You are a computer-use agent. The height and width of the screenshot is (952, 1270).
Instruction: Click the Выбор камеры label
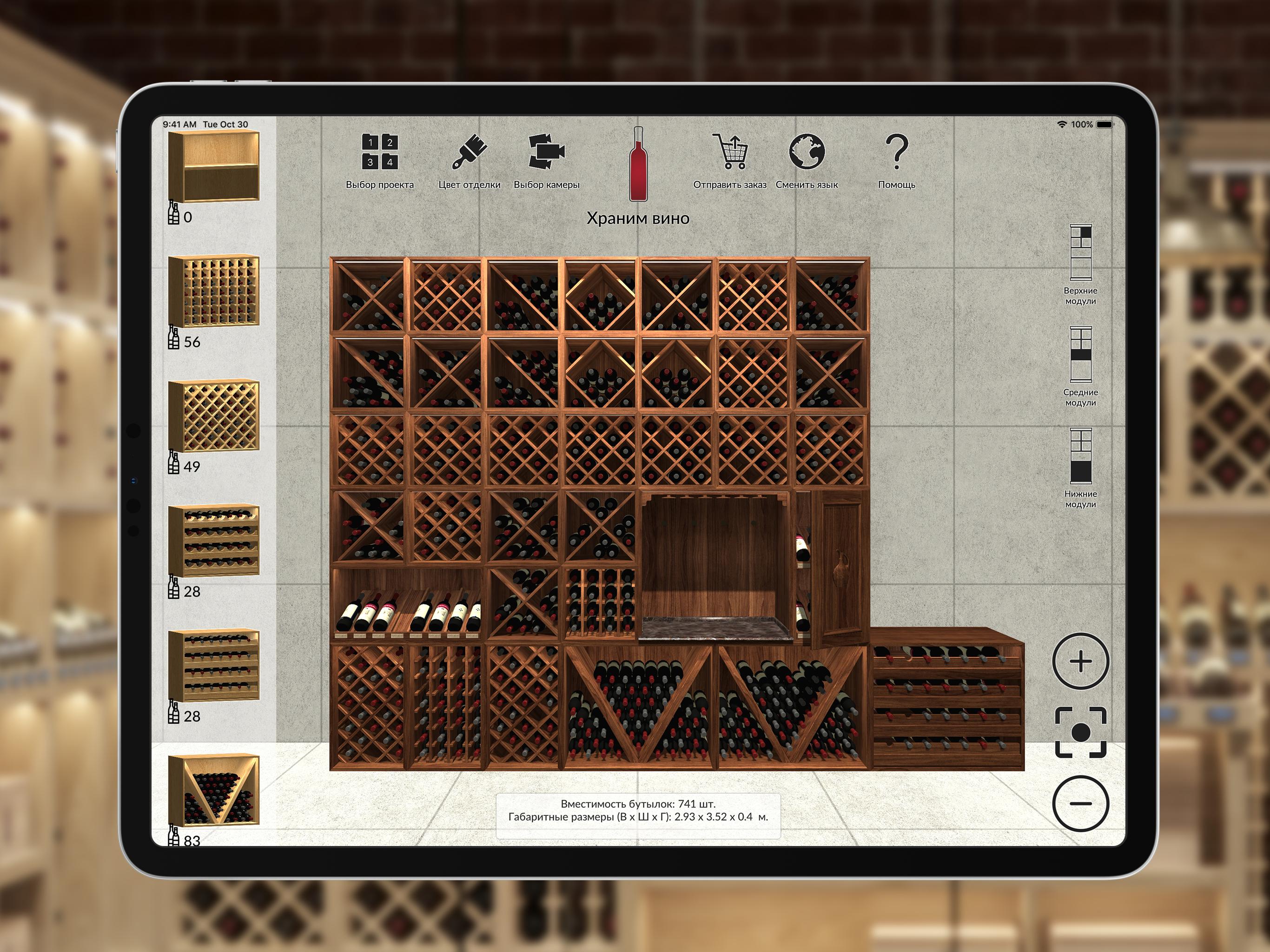pos(547,185)
